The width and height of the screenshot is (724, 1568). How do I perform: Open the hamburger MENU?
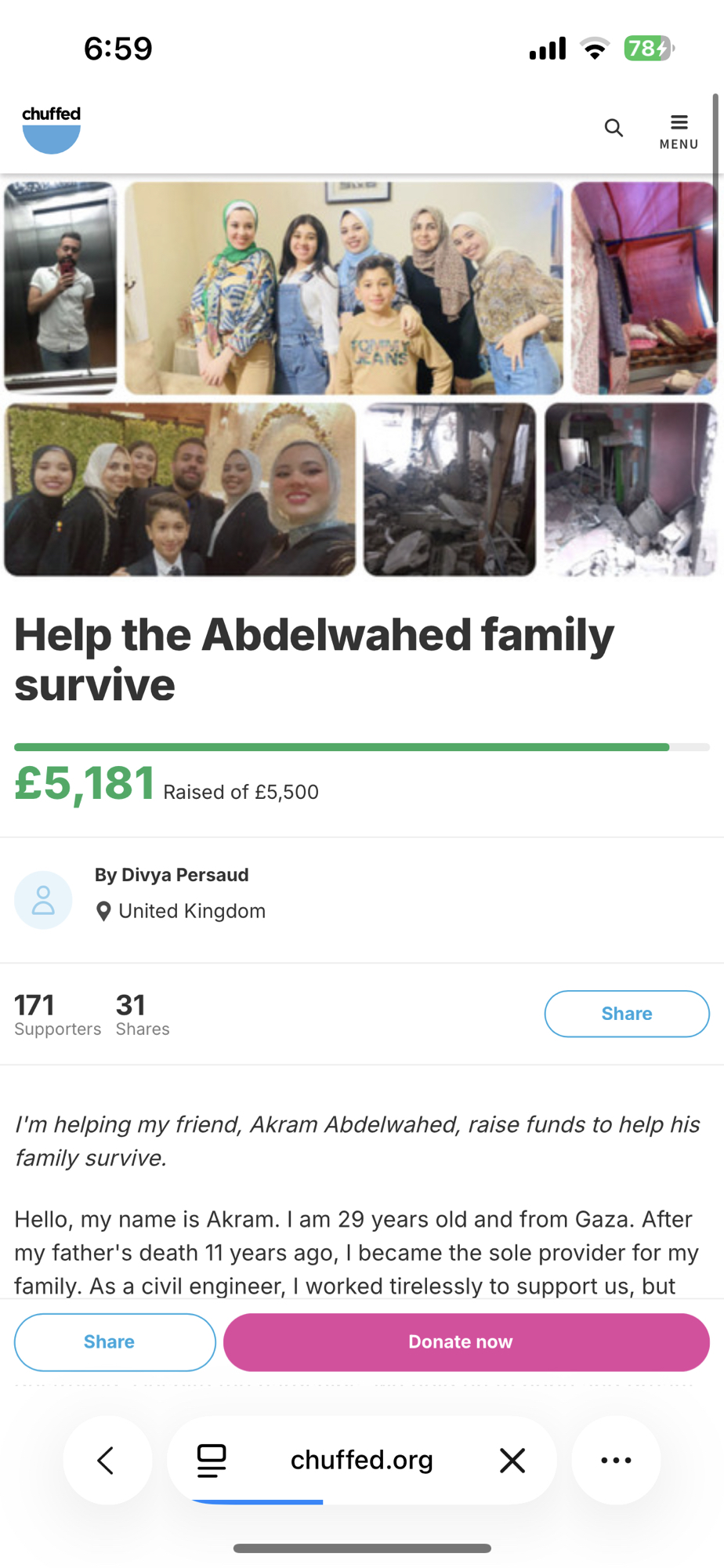click(x=679, y=132)
